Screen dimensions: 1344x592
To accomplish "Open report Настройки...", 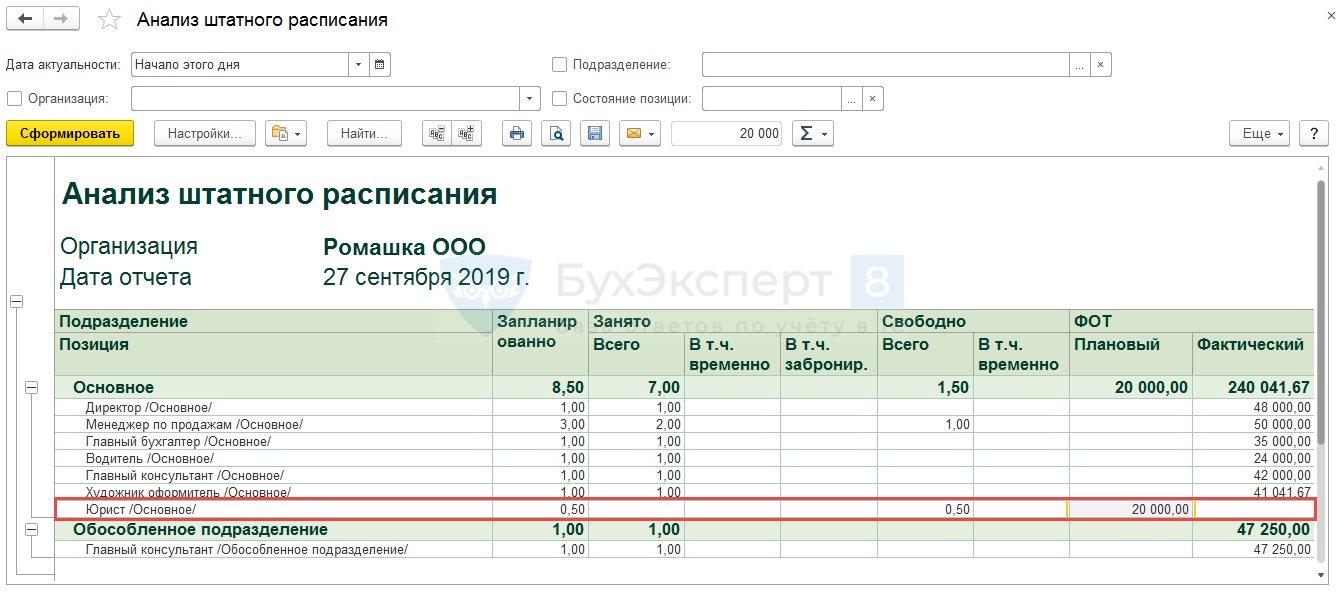I will [205, 134].
